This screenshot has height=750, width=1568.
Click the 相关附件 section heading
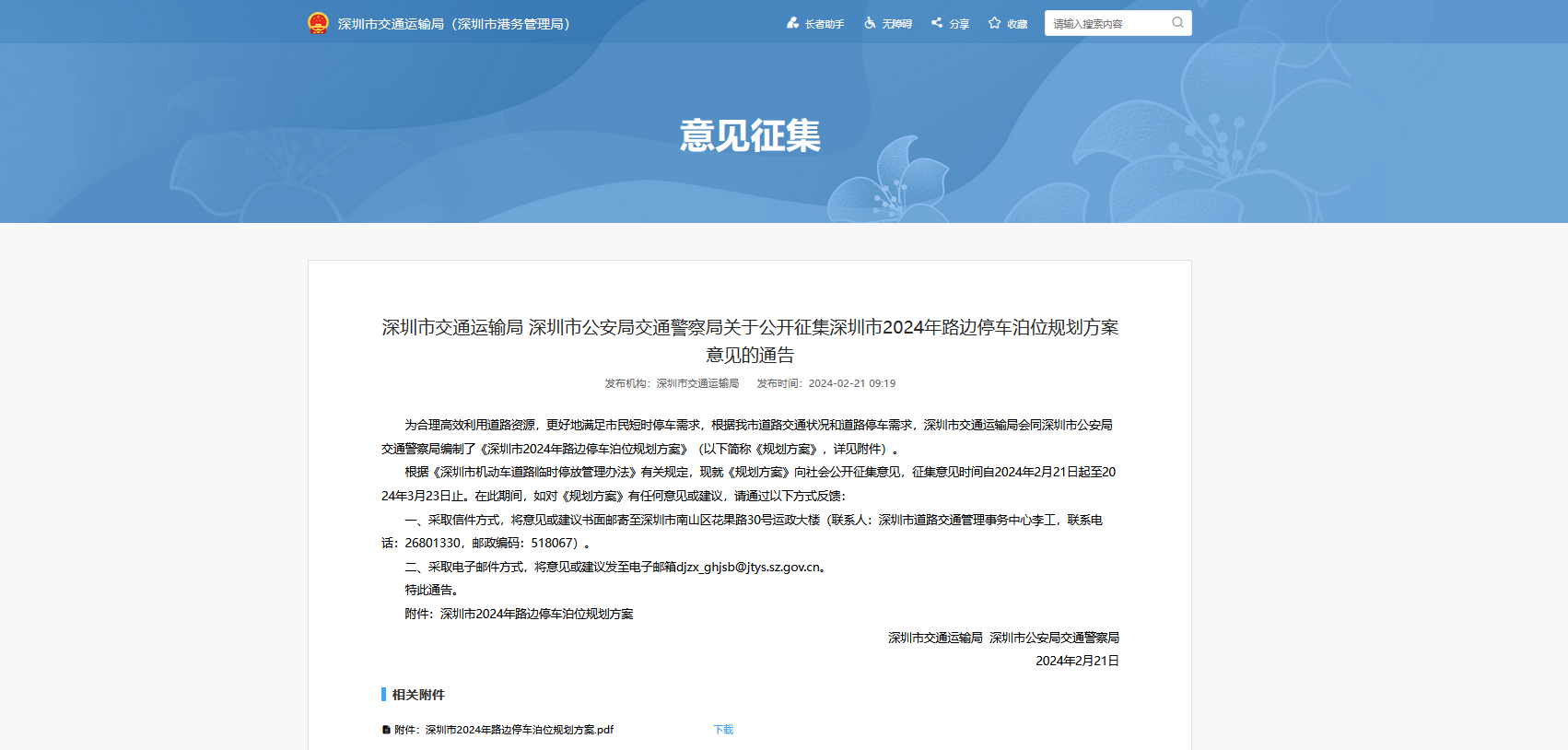click(418, 695)
